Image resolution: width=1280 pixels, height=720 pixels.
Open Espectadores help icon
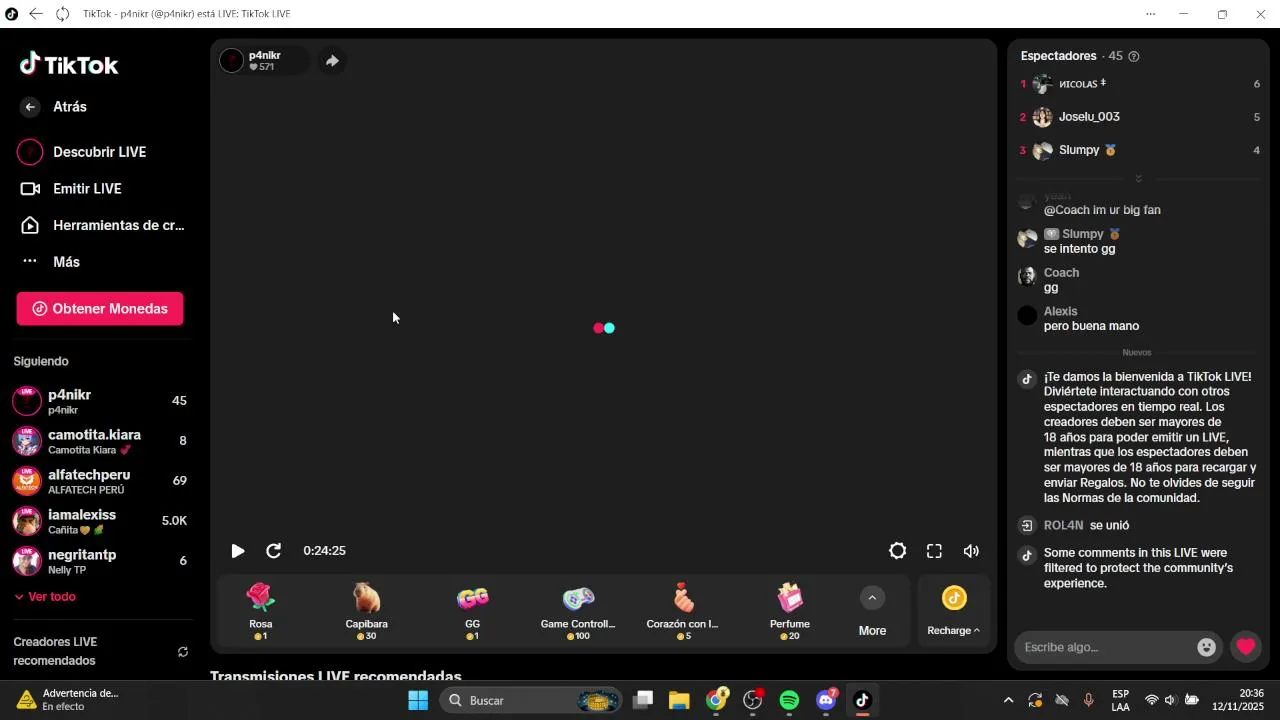(x=1133, y=56)
